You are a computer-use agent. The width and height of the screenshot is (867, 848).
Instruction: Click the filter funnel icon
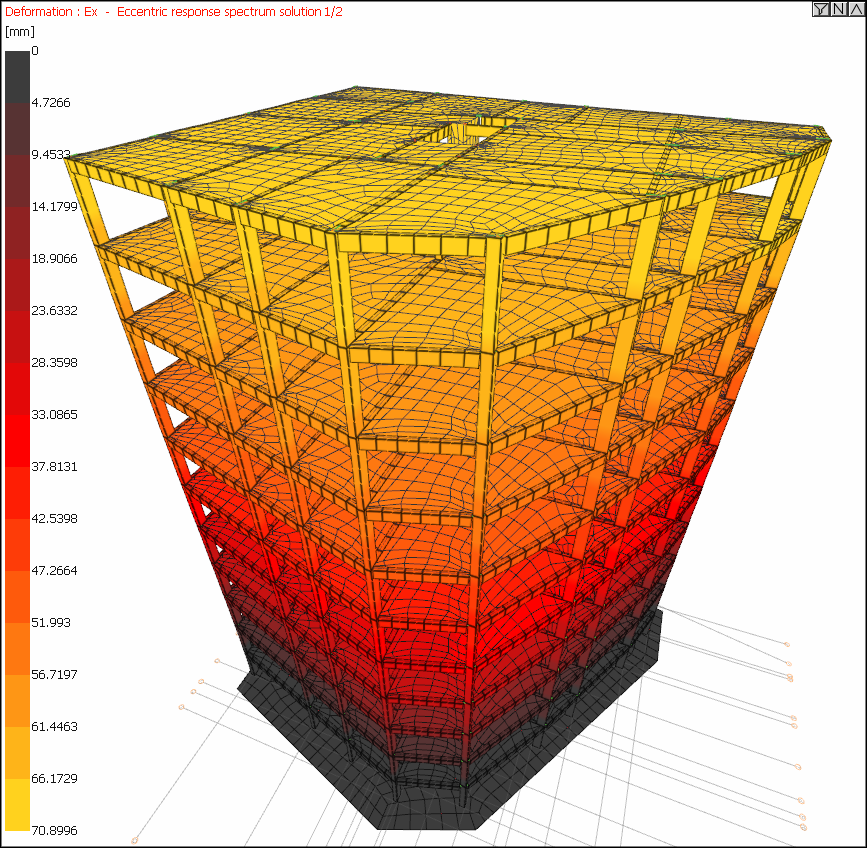820,9
